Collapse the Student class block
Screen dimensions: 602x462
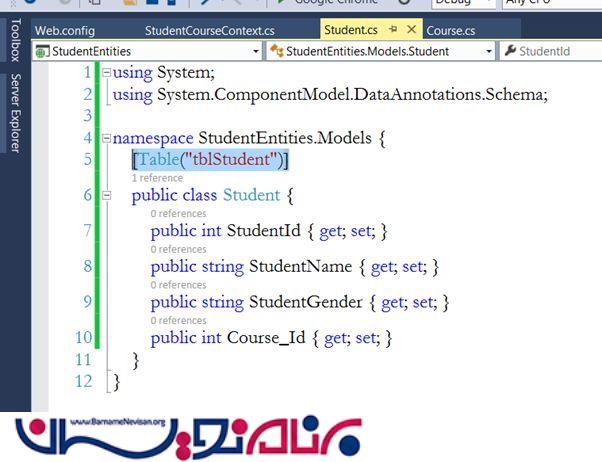coord(106,195)
